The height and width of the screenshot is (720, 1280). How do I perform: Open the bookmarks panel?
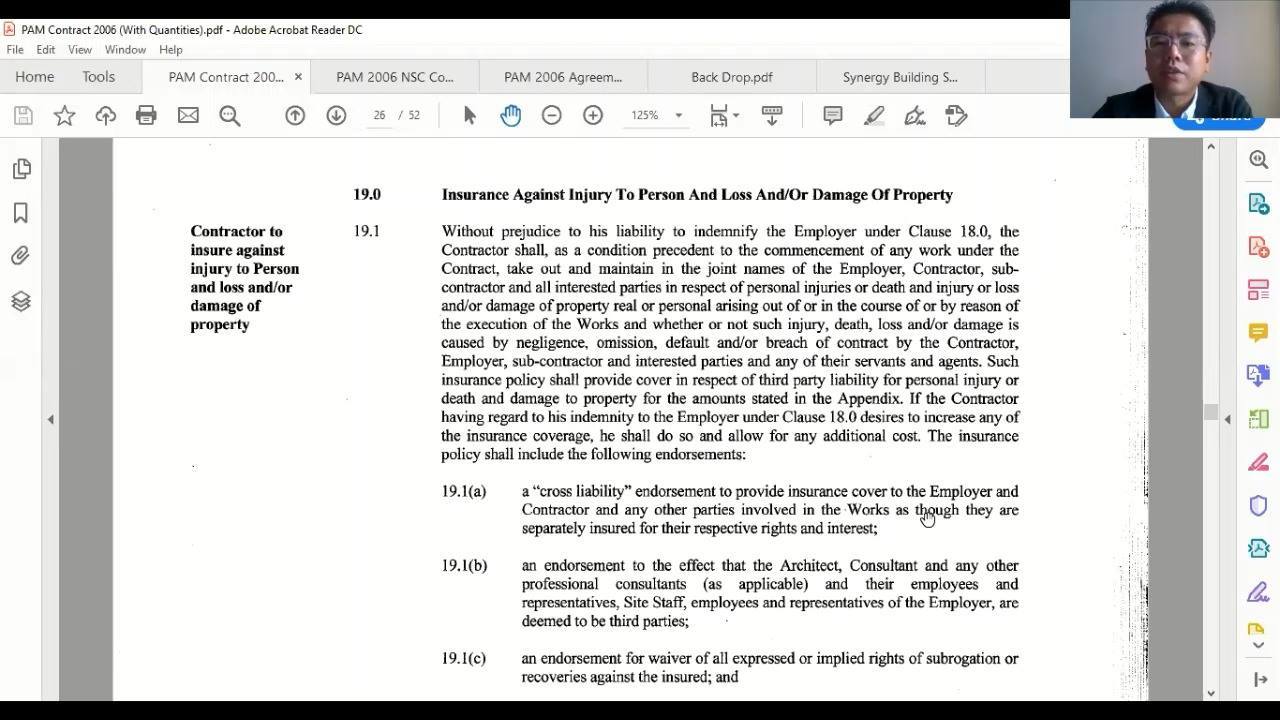click(21, 213)
